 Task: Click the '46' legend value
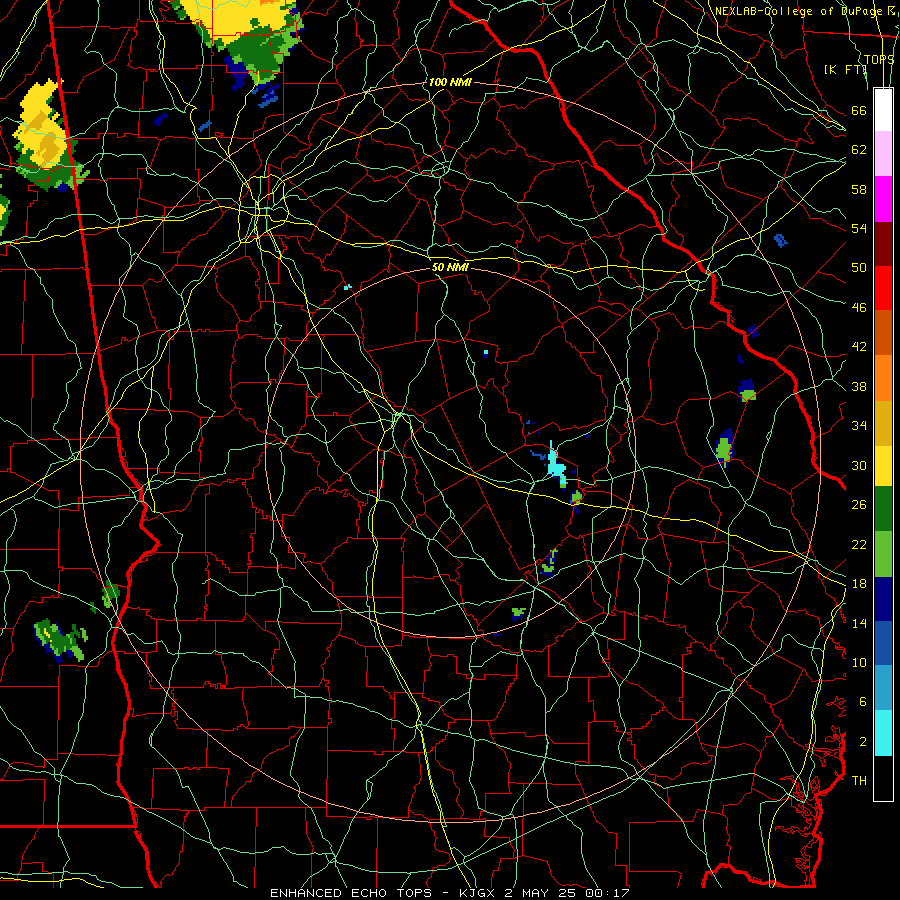pos(859,307)
